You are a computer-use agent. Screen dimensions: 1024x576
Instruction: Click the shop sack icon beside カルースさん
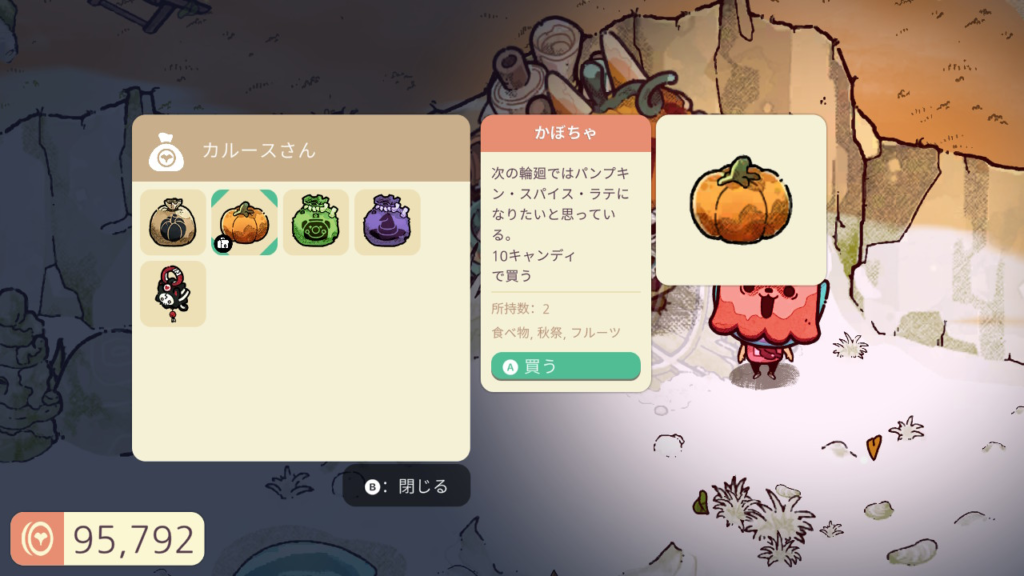[167, 152]
